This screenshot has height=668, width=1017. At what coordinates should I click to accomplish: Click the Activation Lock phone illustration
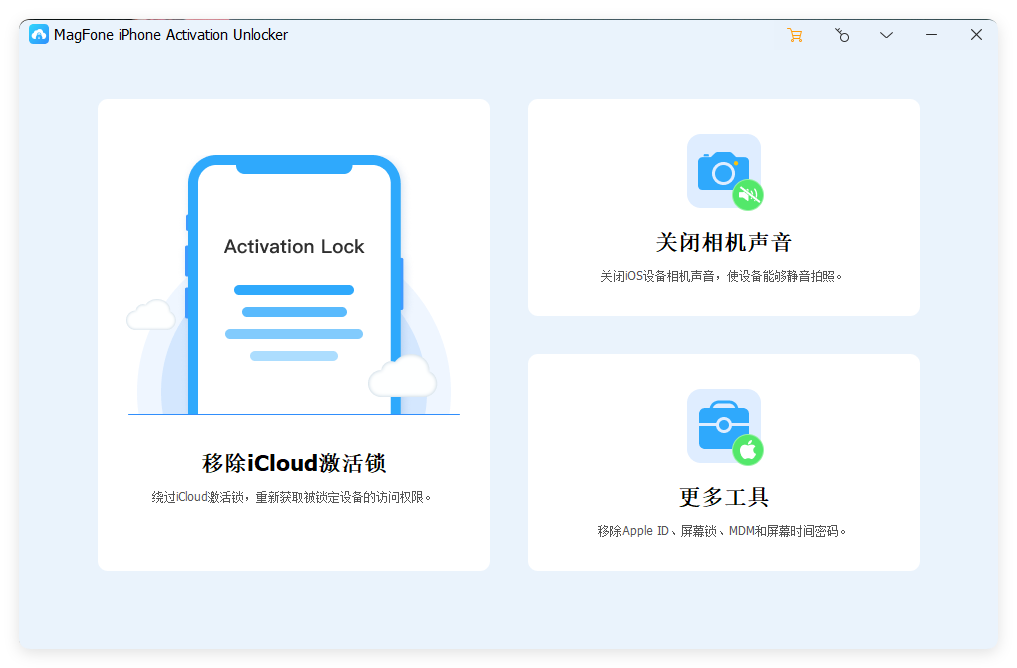click(294, 285)
